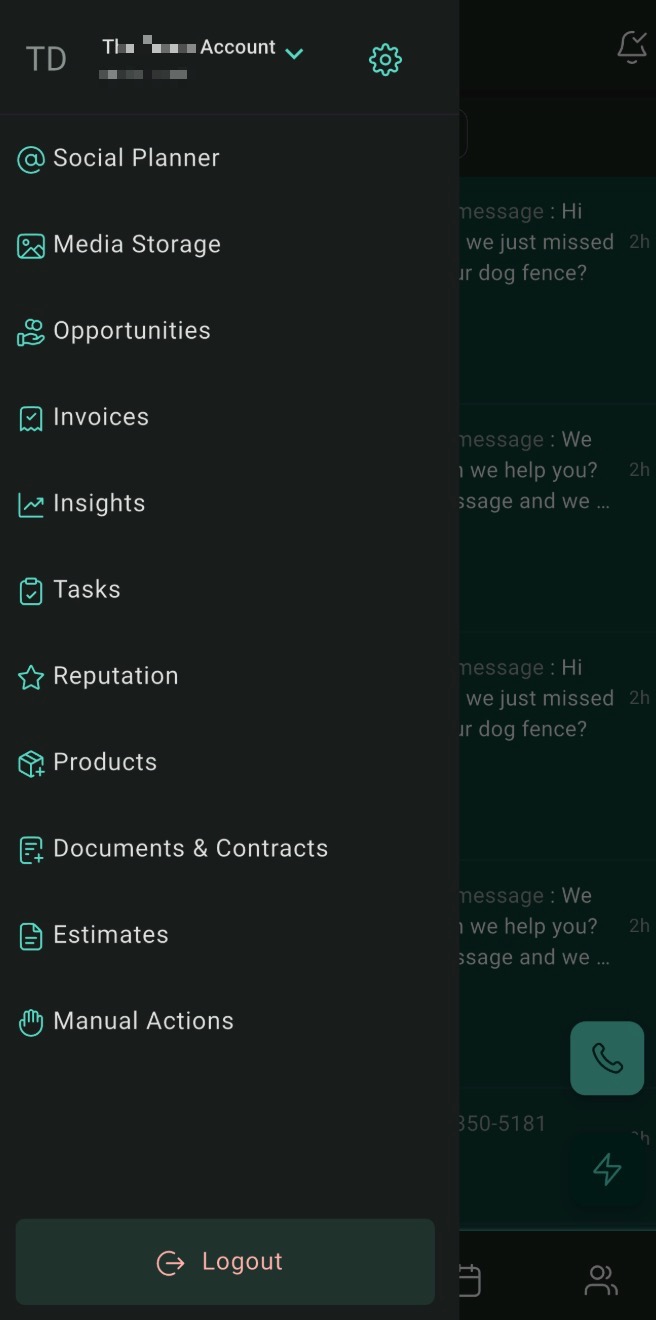
Task: Click the Products box icon
Action: 31,764
